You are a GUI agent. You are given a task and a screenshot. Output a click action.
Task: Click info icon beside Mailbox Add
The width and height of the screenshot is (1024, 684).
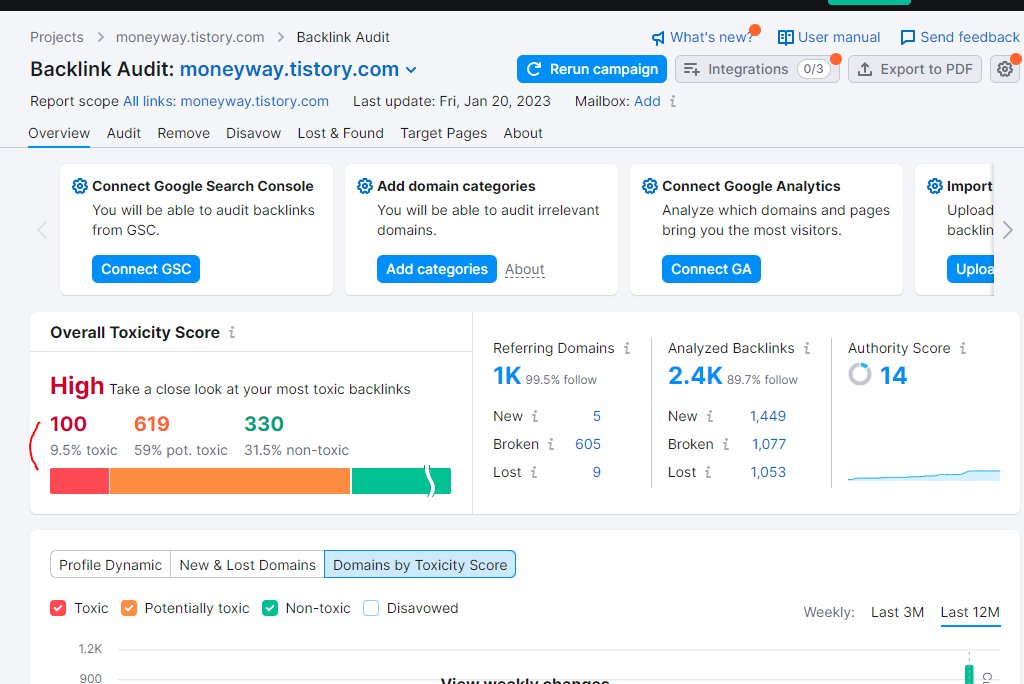[x=673, y=101]
